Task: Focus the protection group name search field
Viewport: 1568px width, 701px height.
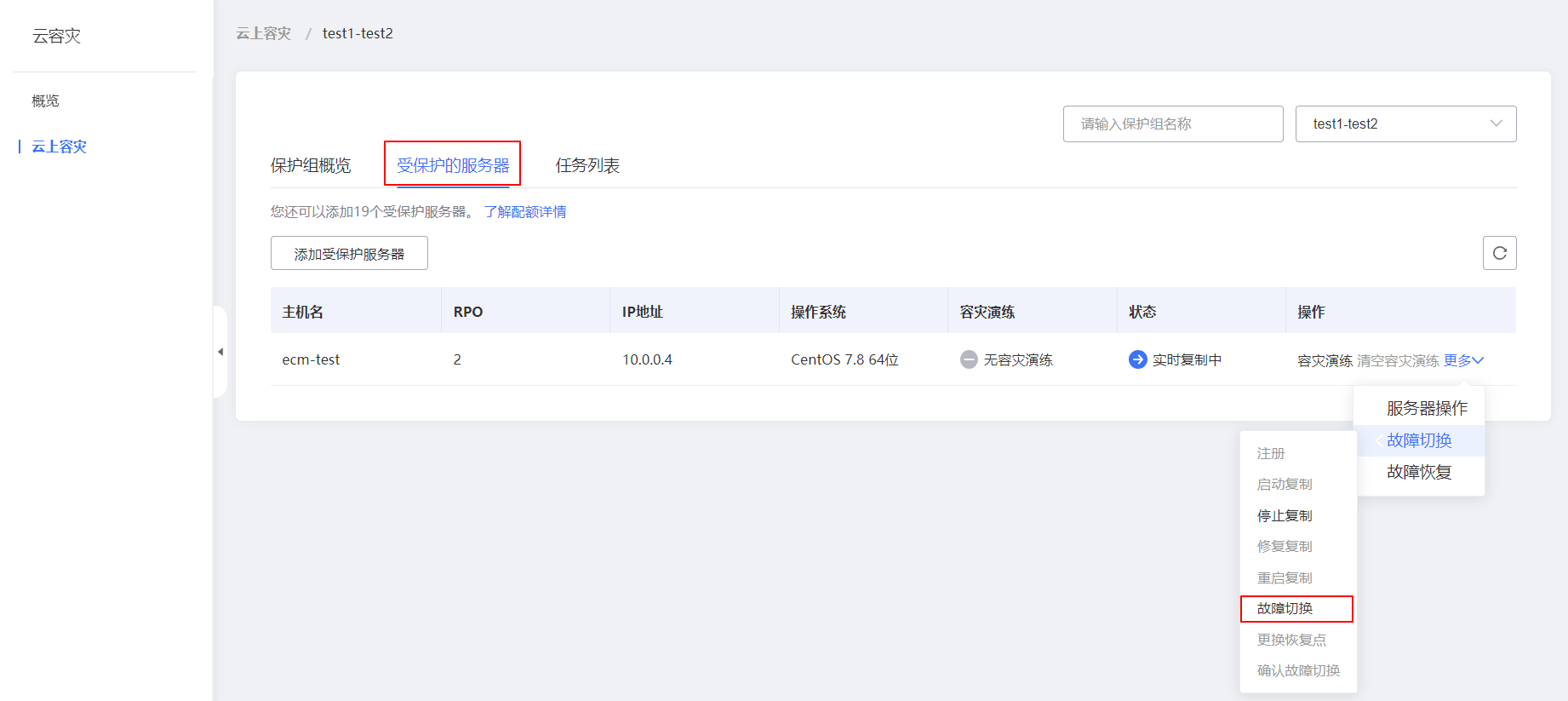Action: point(1172,124)
